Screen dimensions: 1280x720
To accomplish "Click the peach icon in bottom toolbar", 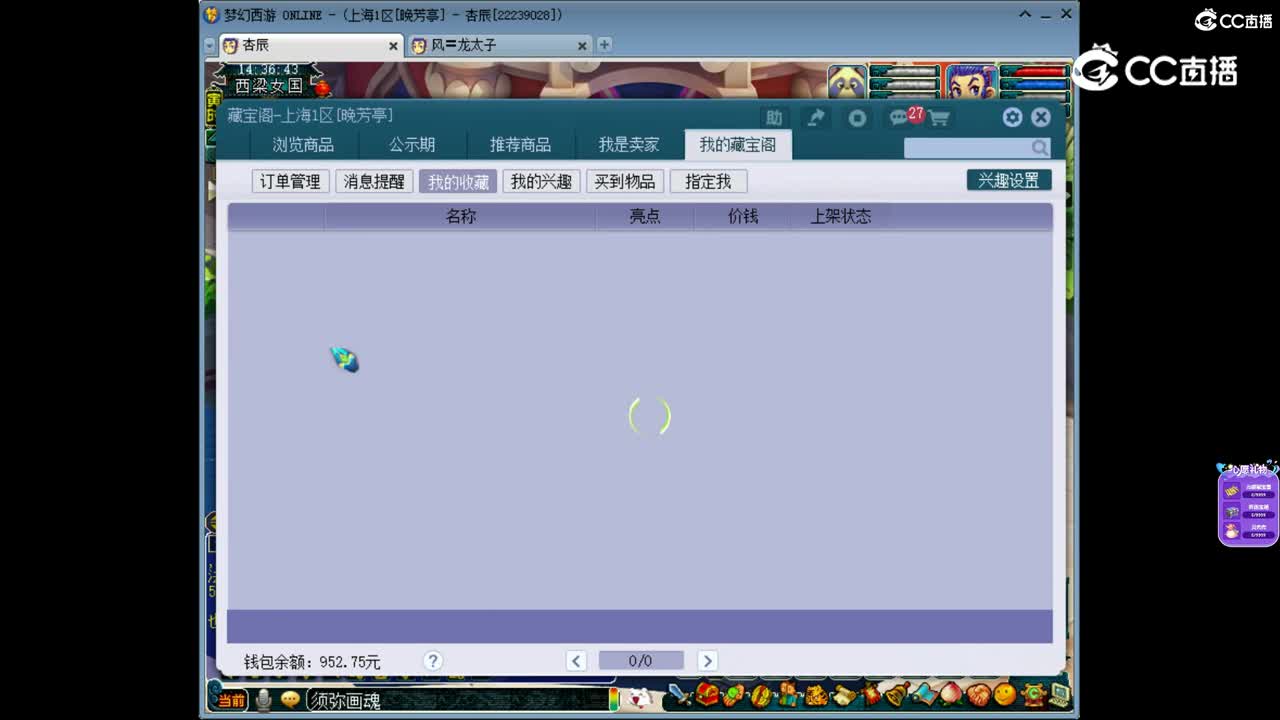I will coord(950,694).
